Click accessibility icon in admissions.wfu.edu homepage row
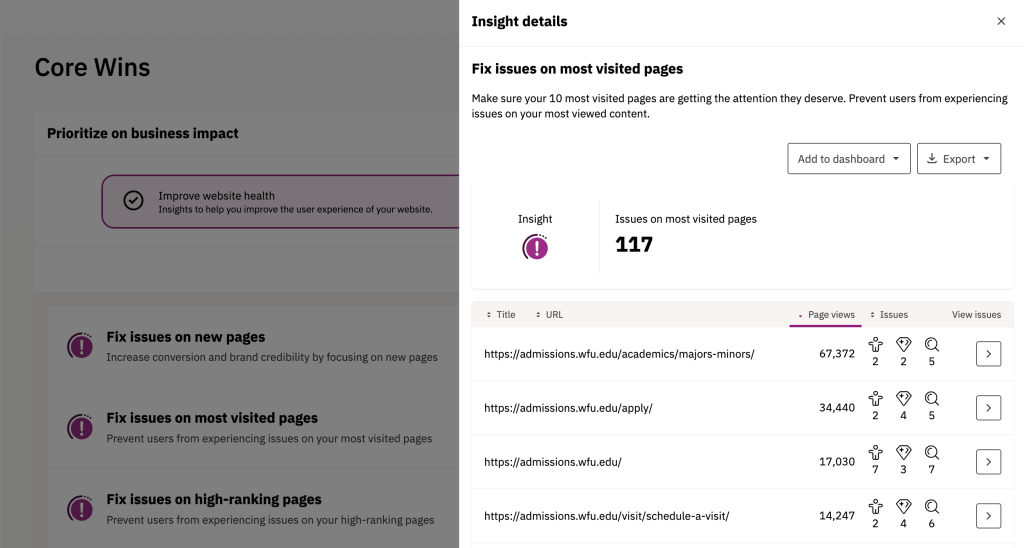 click(x=876, y=453)
